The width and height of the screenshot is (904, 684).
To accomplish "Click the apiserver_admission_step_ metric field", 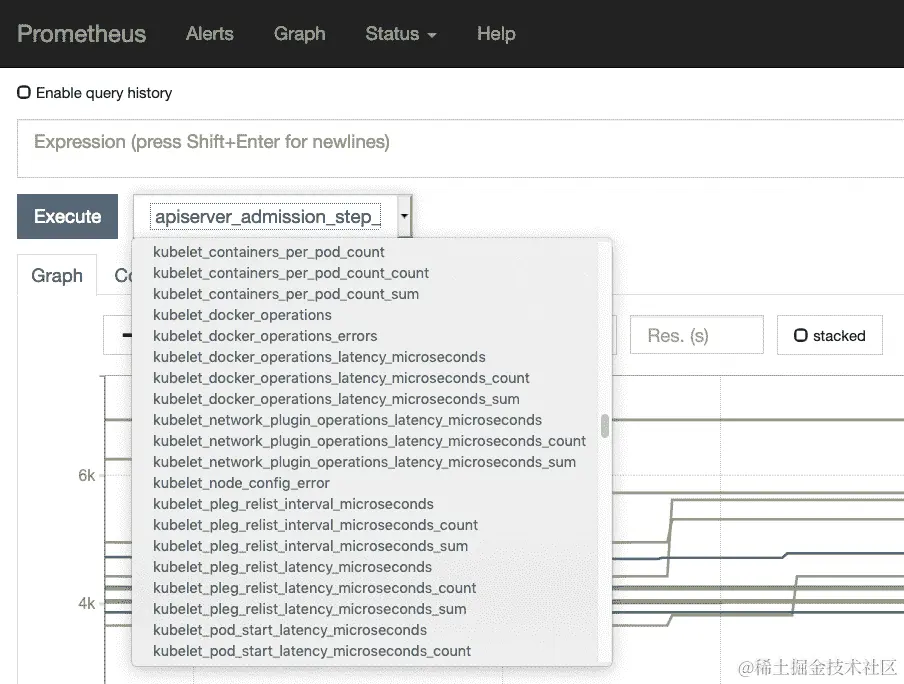I will (x=265, y=217).
